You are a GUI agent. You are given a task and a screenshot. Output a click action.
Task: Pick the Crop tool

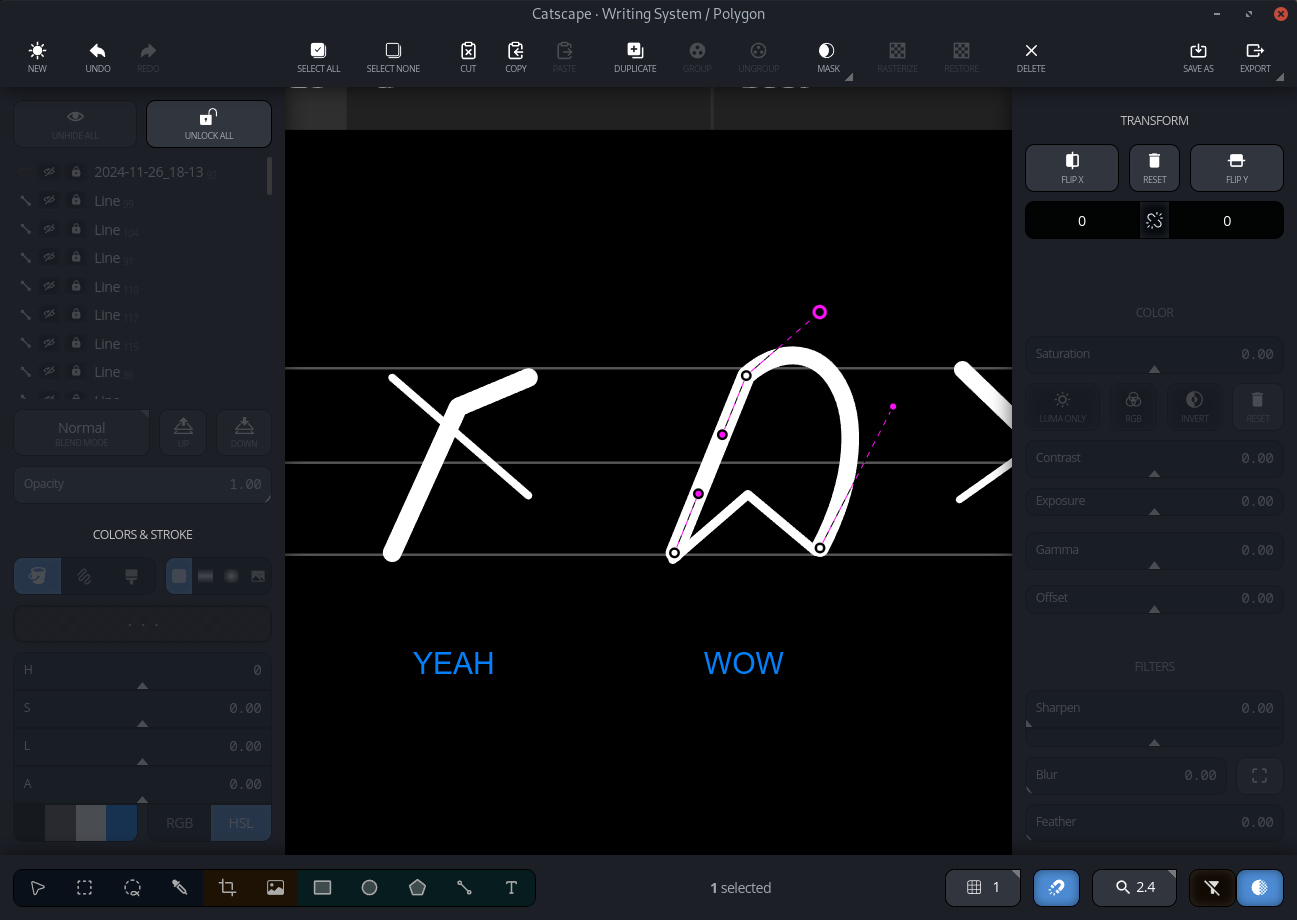[x=227, y=887]
